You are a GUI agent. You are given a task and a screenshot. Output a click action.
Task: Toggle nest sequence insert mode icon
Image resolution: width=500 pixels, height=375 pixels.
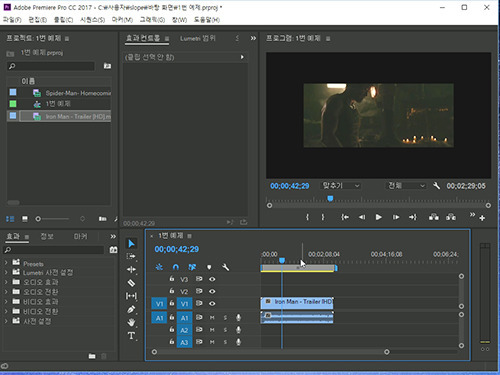pyautogui.click(x=159, y=267)
